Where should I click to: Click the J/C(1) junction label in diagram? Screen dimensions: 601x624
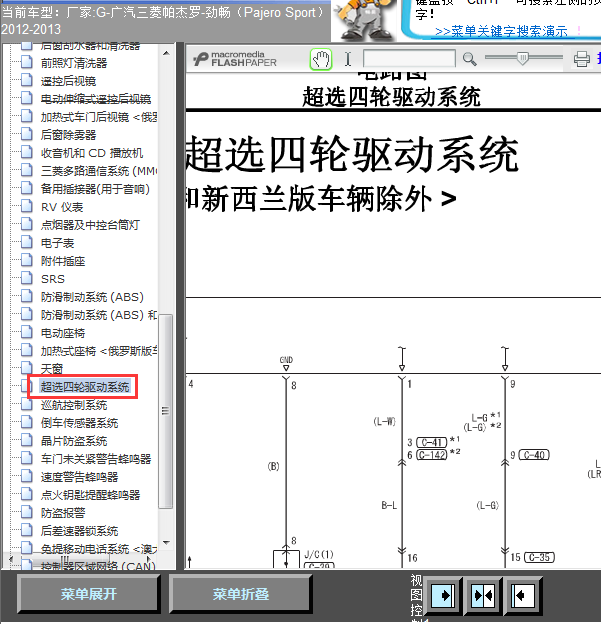point(319,554)
